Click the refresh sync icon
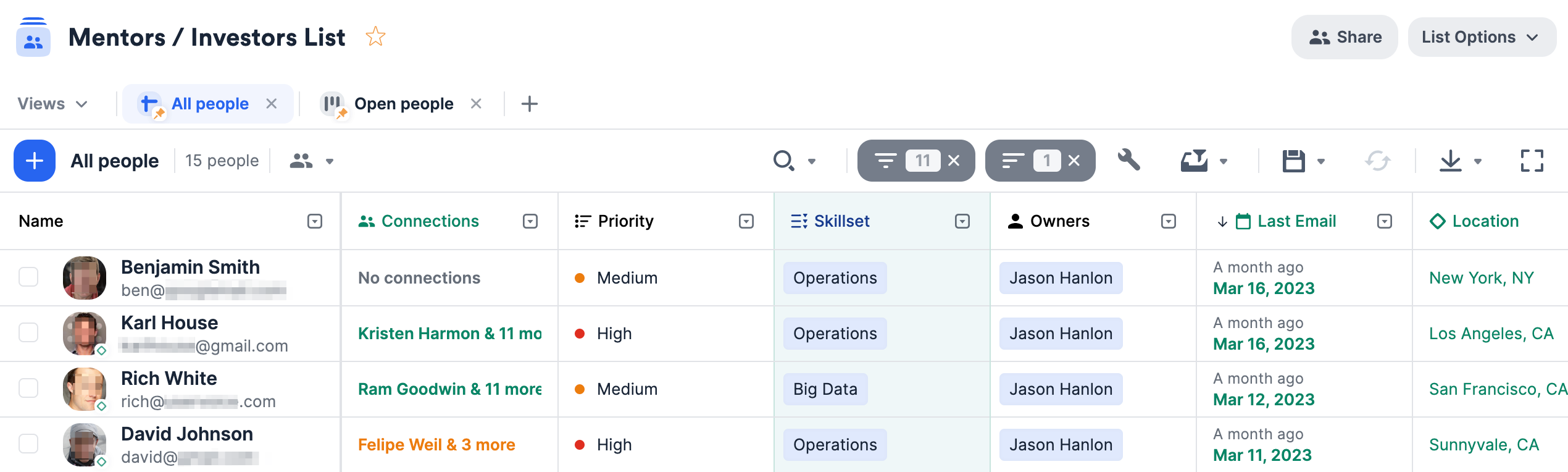 click(1377, 161)
